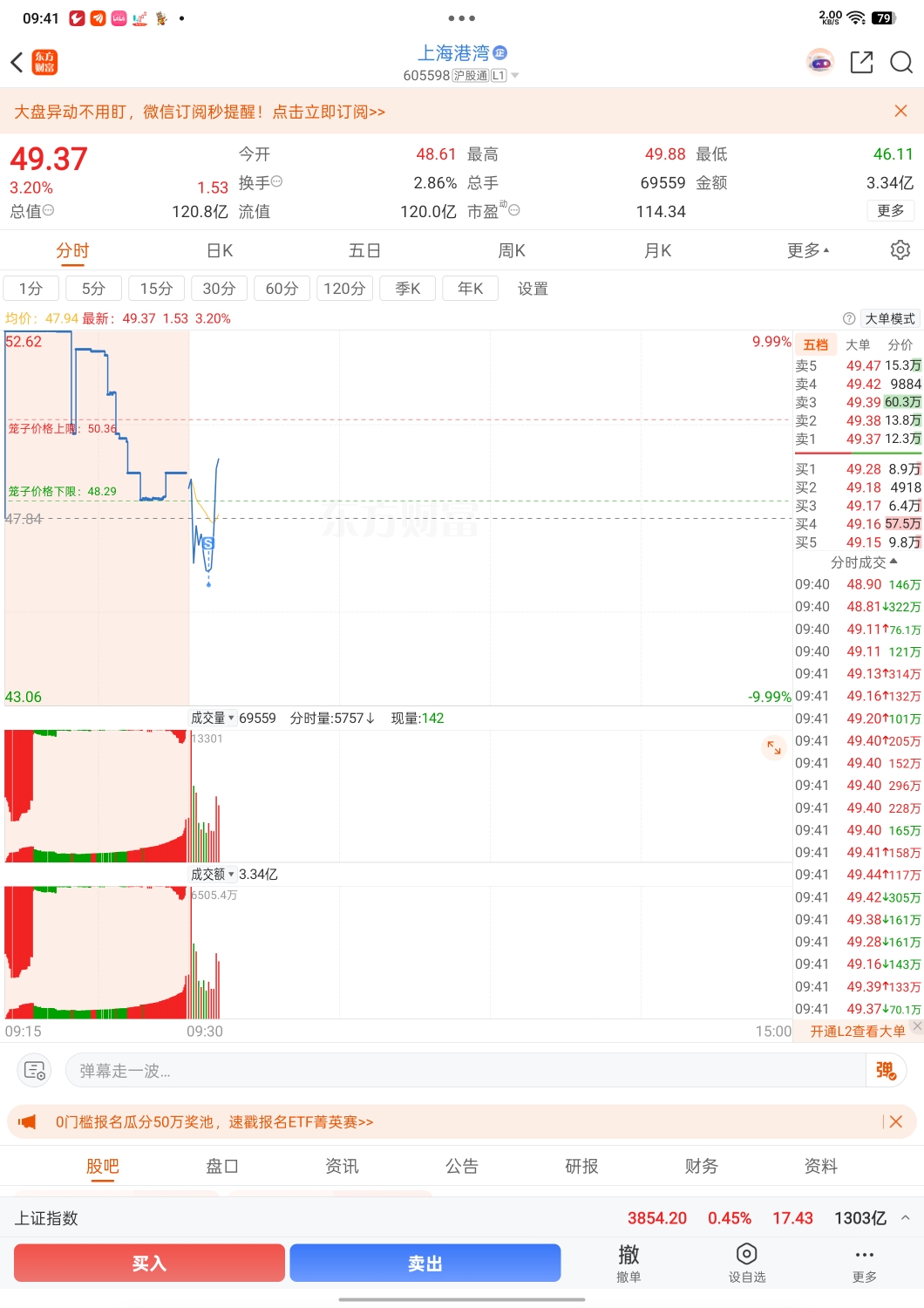Add to watchlist via 设自选

(x=747, y=1263)
